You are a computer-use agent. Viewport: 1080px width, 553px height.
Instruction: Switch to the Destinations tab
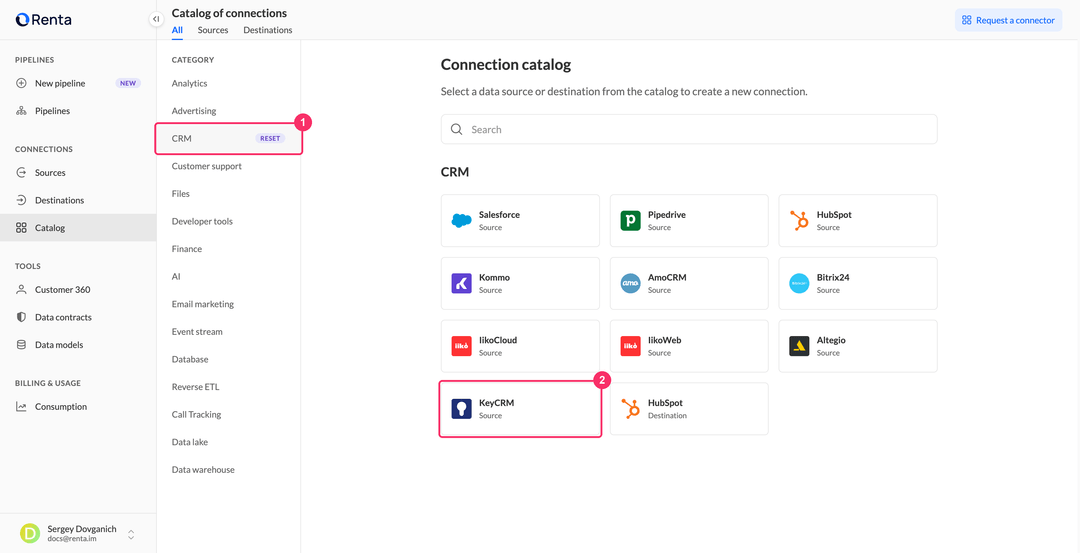(x=267, y=30)
